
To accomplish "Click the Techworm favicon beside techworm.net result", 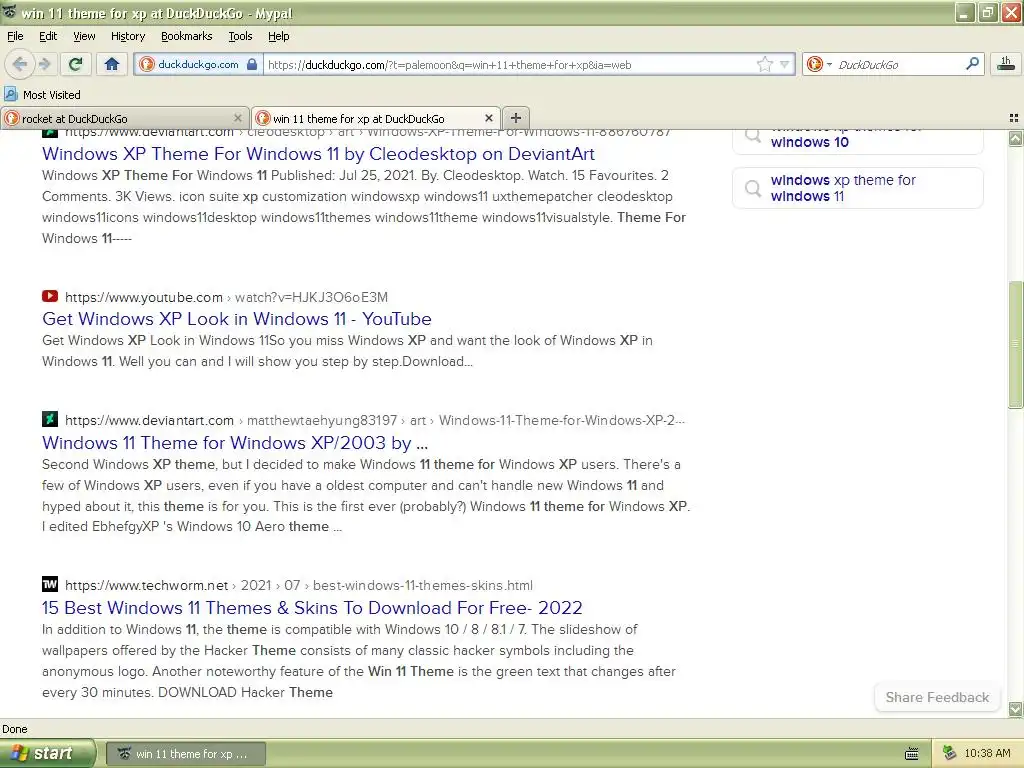I will (x=50, y=584).
